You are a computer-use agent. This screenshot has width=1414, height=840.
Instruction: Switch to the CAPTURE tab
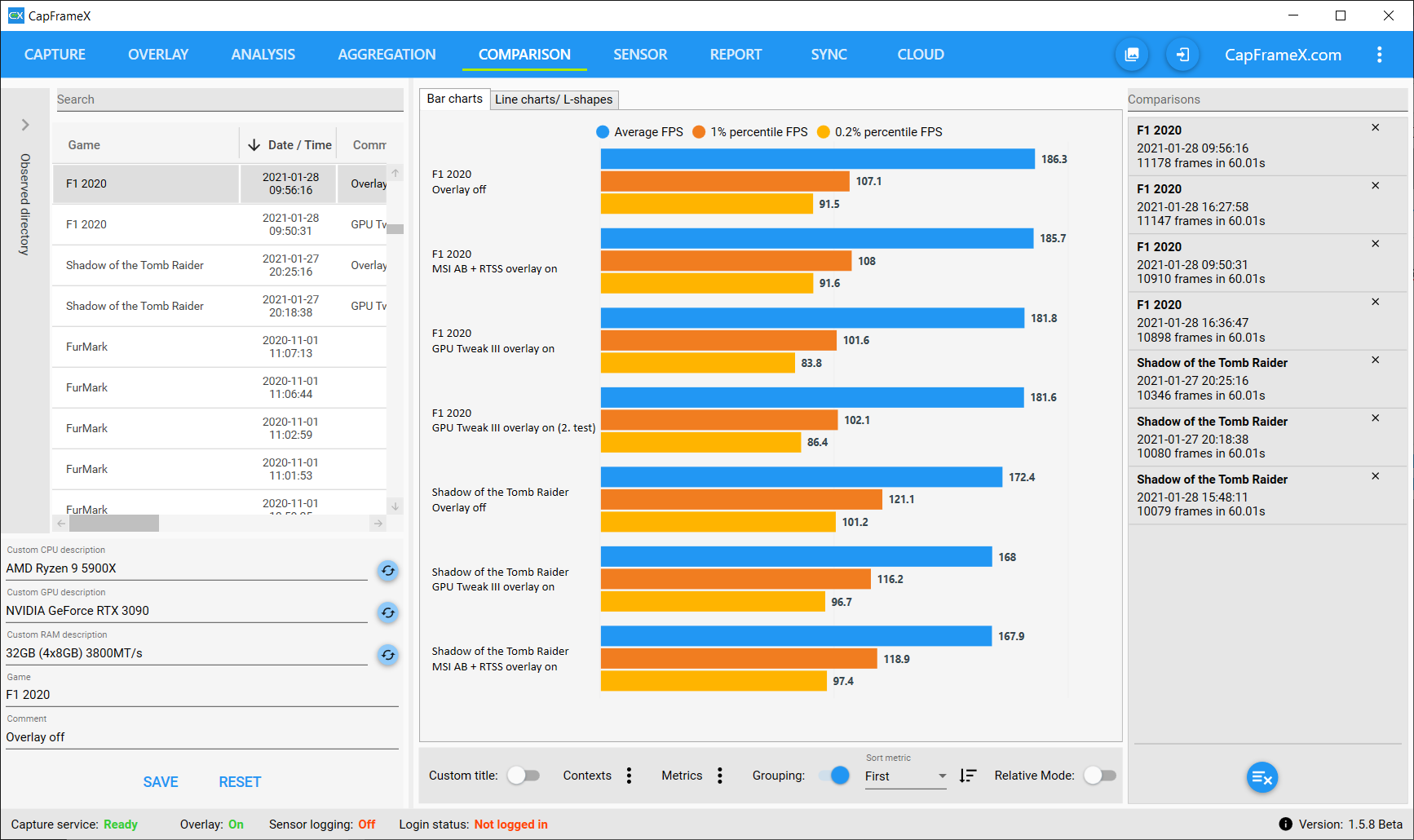coord(55,55)
